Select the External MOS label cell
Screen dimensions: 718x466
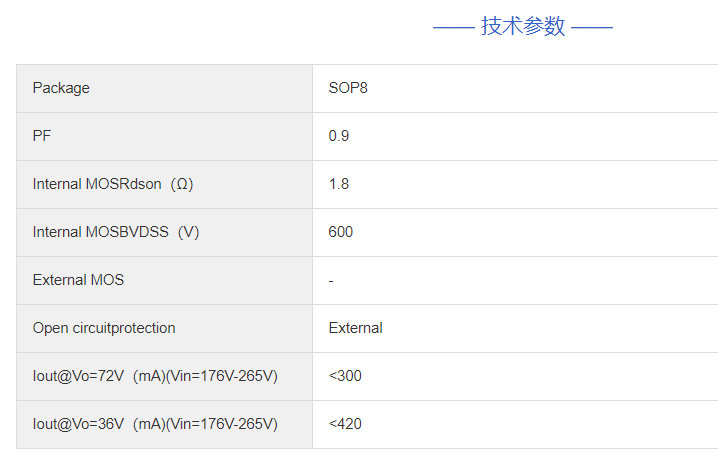pyautogui.click(x=78, y=280)
